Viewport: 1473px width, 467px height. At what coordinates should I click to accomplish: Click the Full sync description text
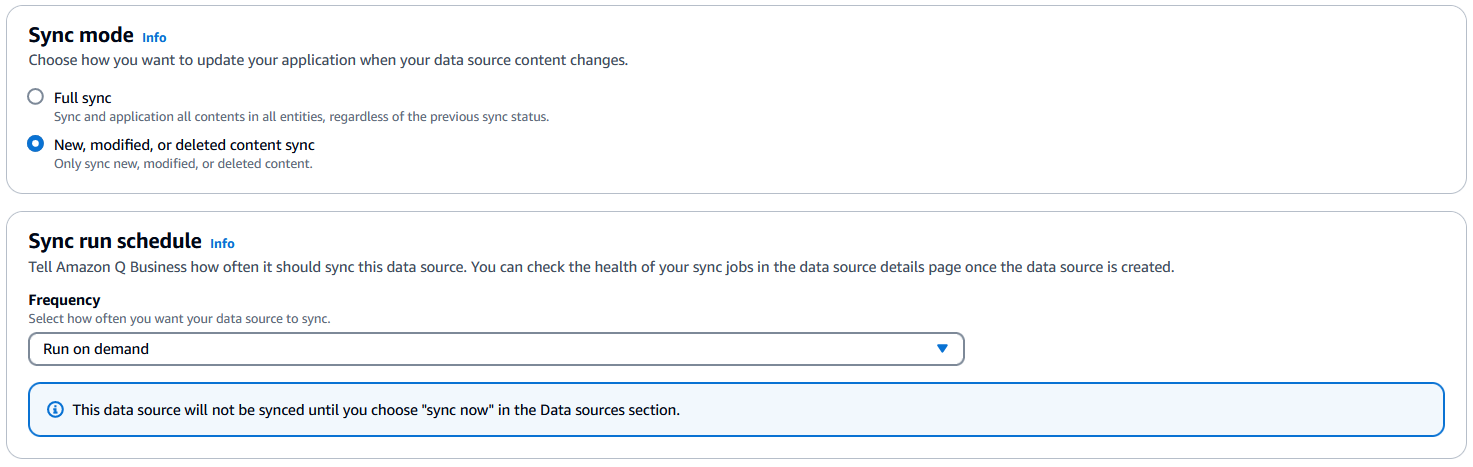tap(301, 116)
